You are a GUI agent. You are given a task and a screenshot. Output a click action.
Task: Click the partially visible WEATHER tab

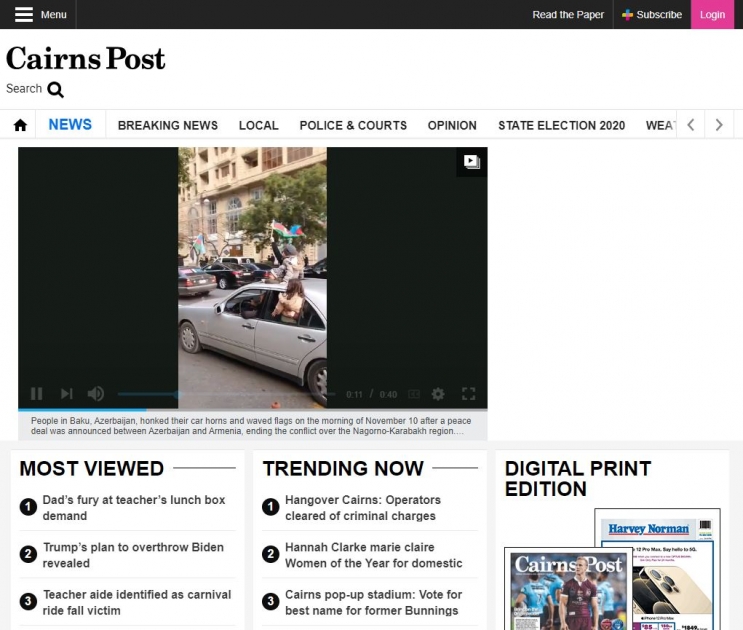coord(660,126)
